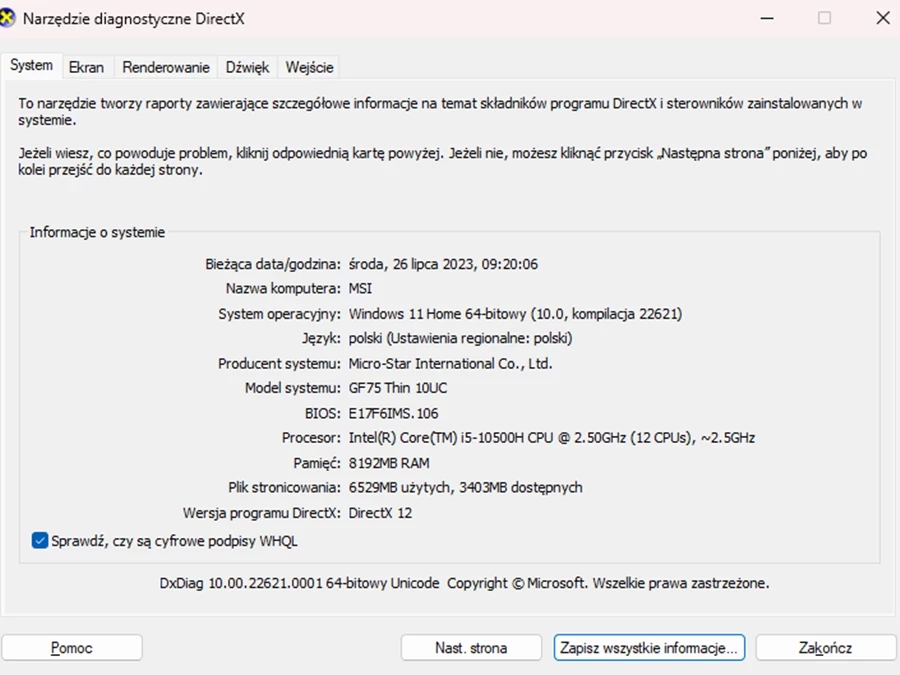Select the Windows 11 Home operating system text

(515, 314)
